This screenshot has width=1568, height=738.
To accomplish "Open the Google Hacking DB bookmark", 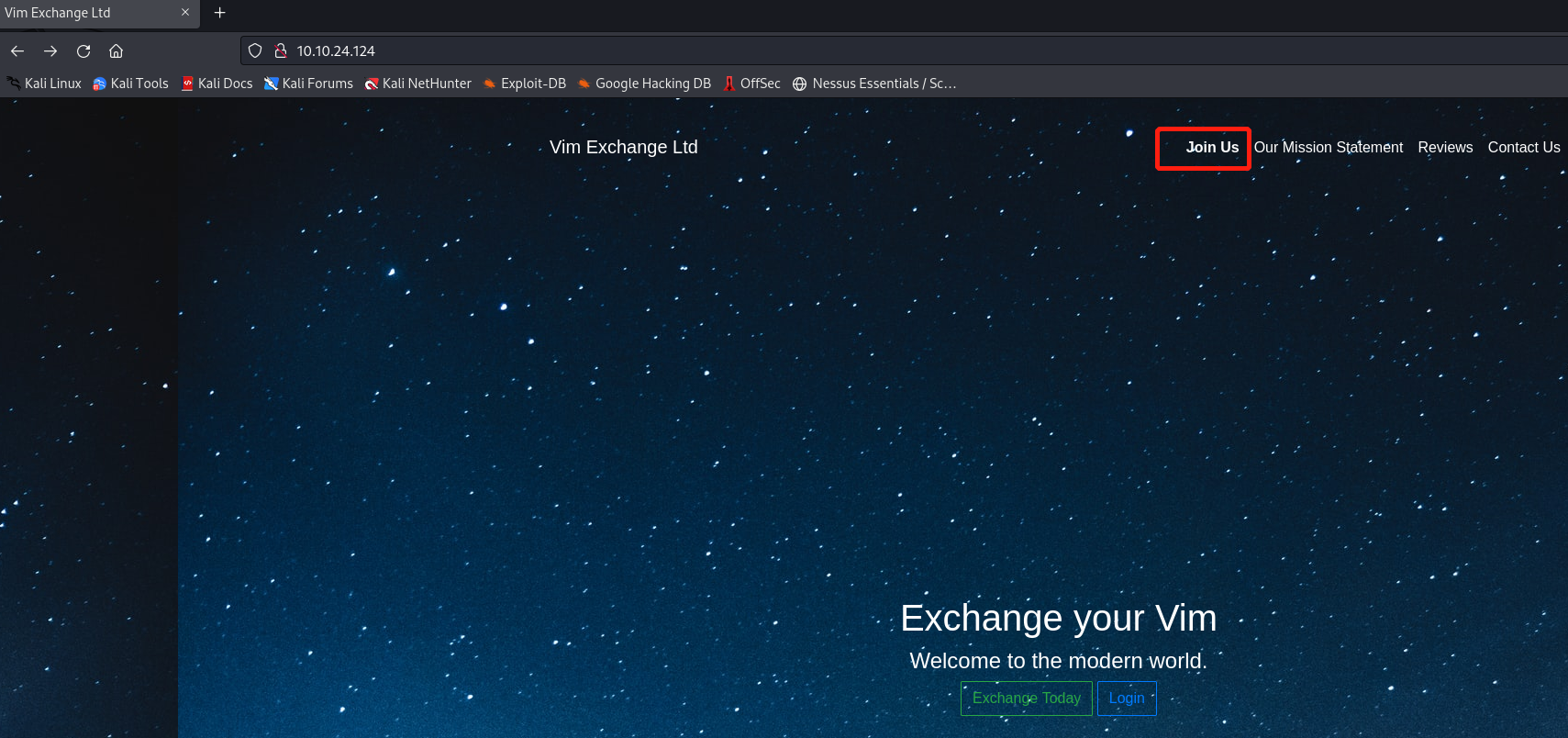I will pyautogui.click(x=644, y=84).
